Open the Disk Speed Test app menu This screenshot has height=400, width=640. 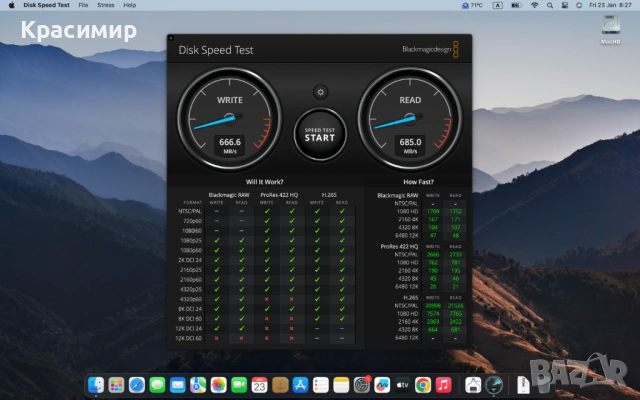coord(47,5)
